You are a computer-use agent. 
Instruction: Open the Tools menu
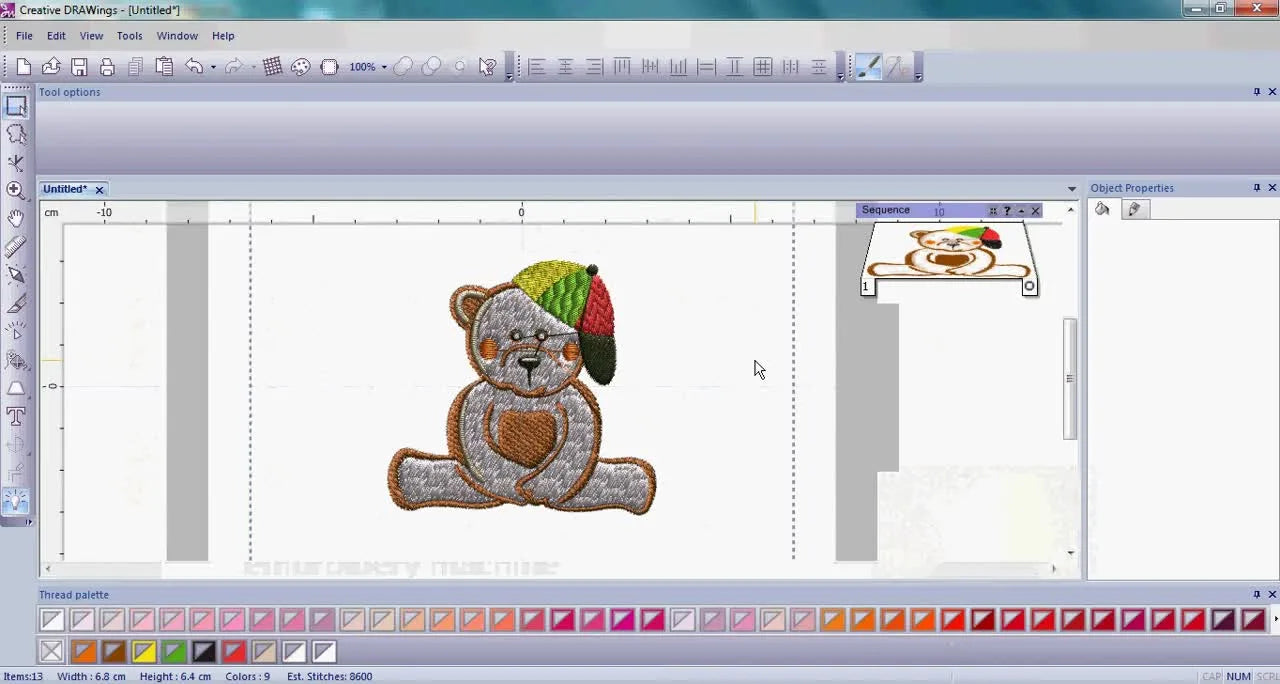point(129,35)
